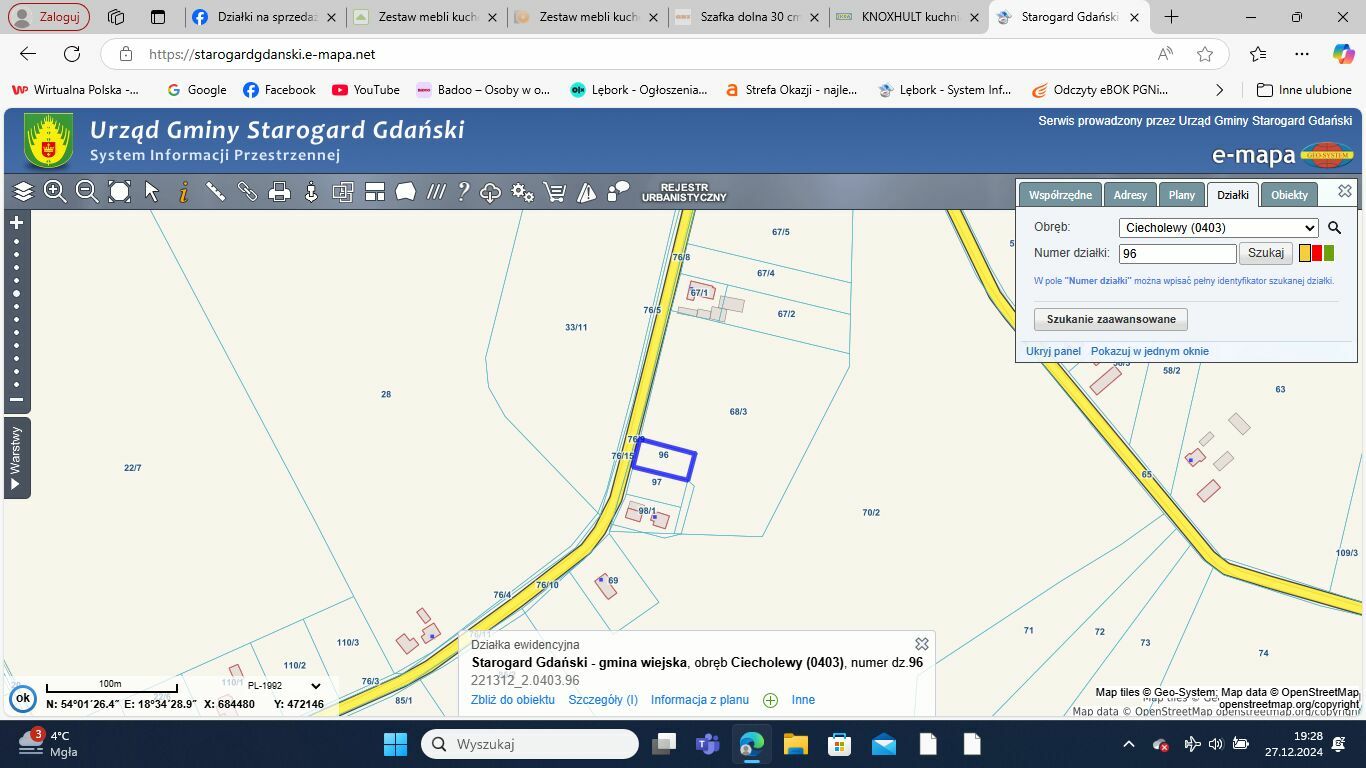1366x768 pixels.
Task: Activate the ruler measurement tool
Action: click(x=215, y=192)
